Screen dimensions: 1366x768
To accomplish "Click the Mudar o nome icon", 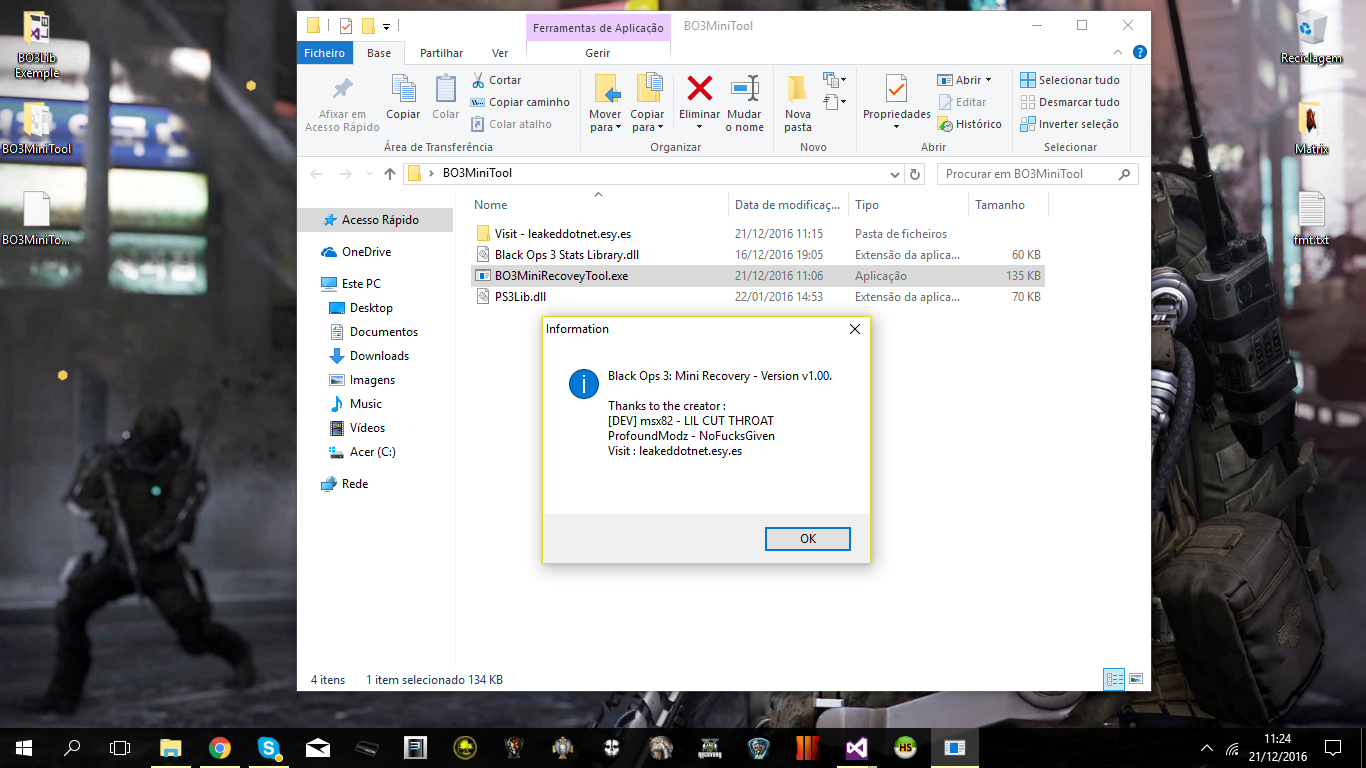I will point(744,89).
